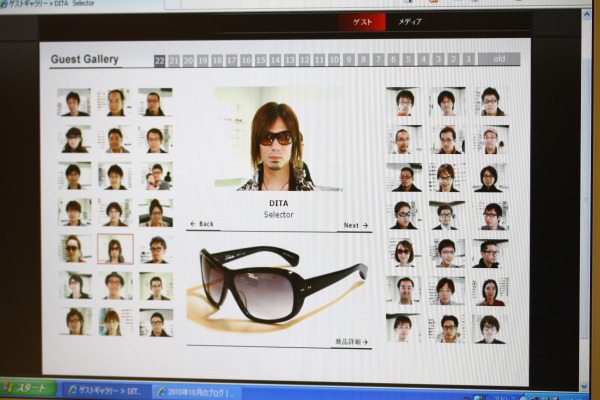Go Back to previous guest
The height and width of the screenshot is (400, 600).
coord(202,224)
